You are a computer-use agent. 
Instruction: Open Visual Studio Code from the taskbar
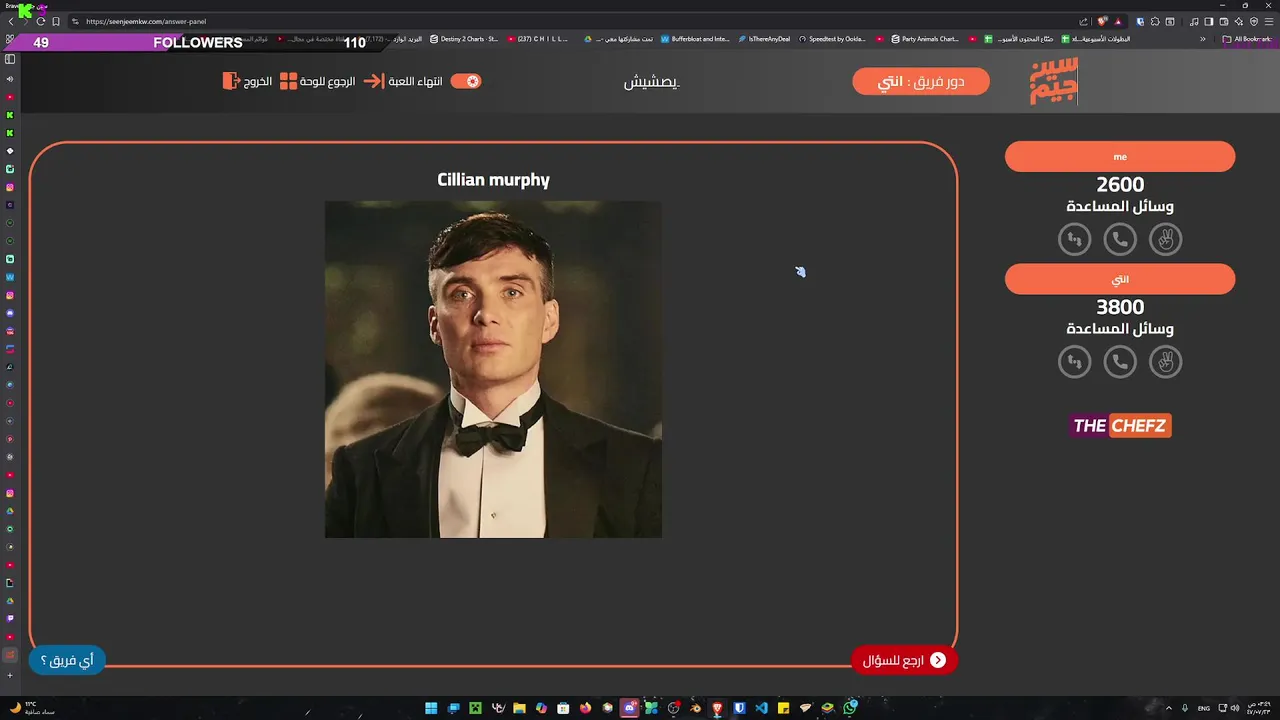761,708
